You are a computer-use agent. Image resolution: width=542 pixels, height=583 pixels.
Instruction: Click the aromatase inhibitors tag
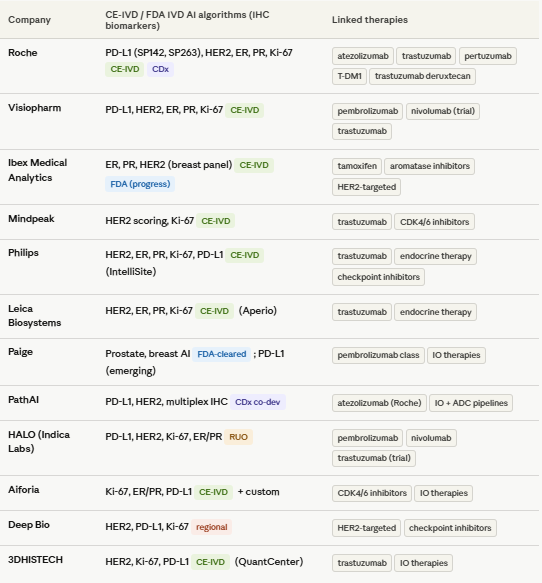pyautogui.click(x=429, y=166)
